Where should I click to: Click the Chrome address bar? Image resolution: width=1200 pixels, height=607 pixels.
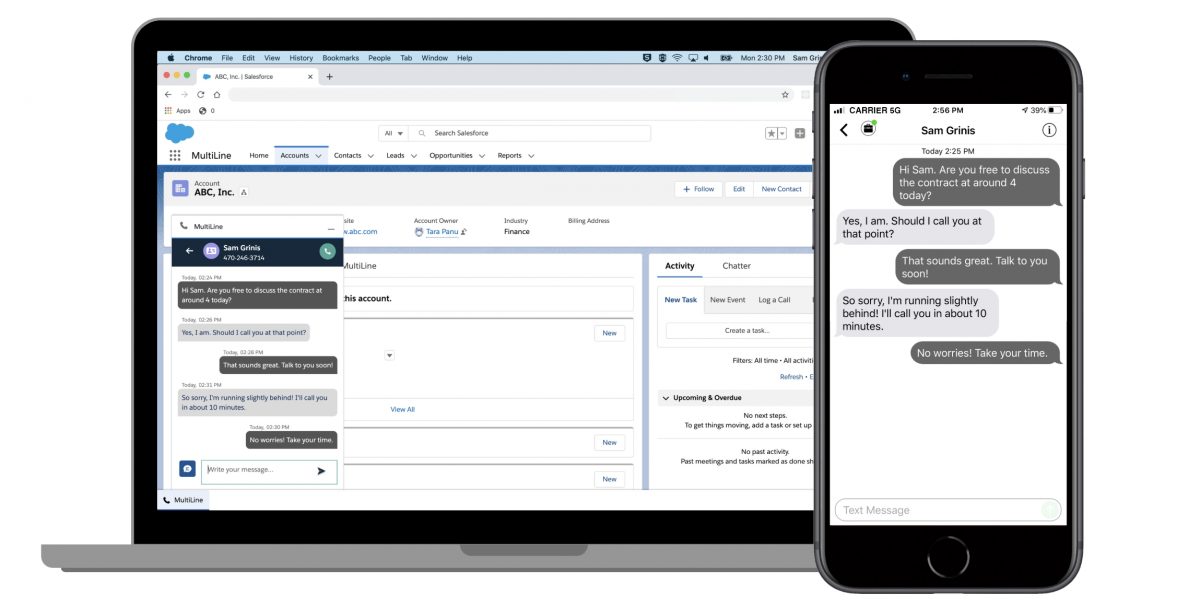[x=512, y=94]
